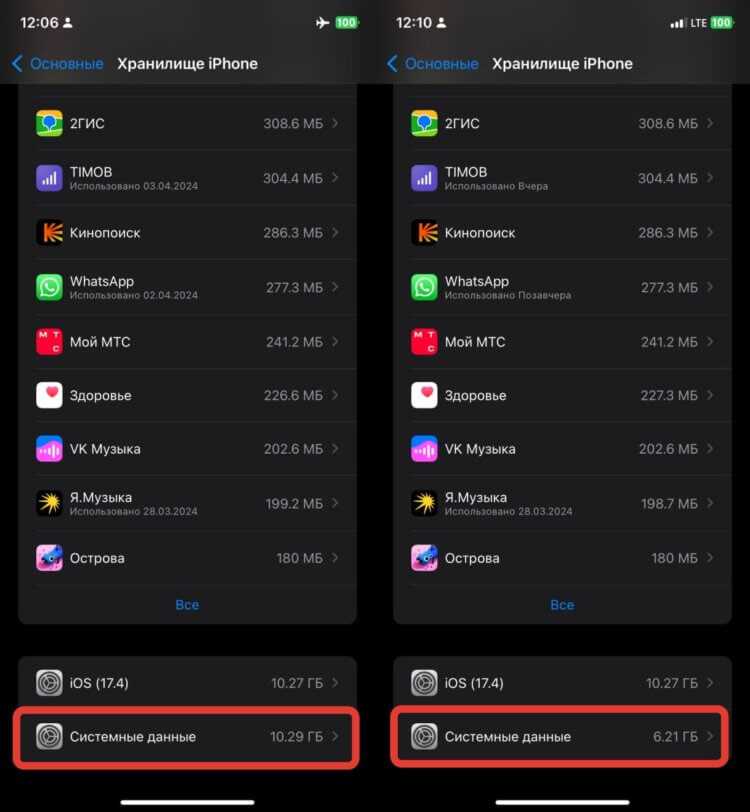
Task: Select Кинопоиск icon in right screenshot
Action: [424, 233]
